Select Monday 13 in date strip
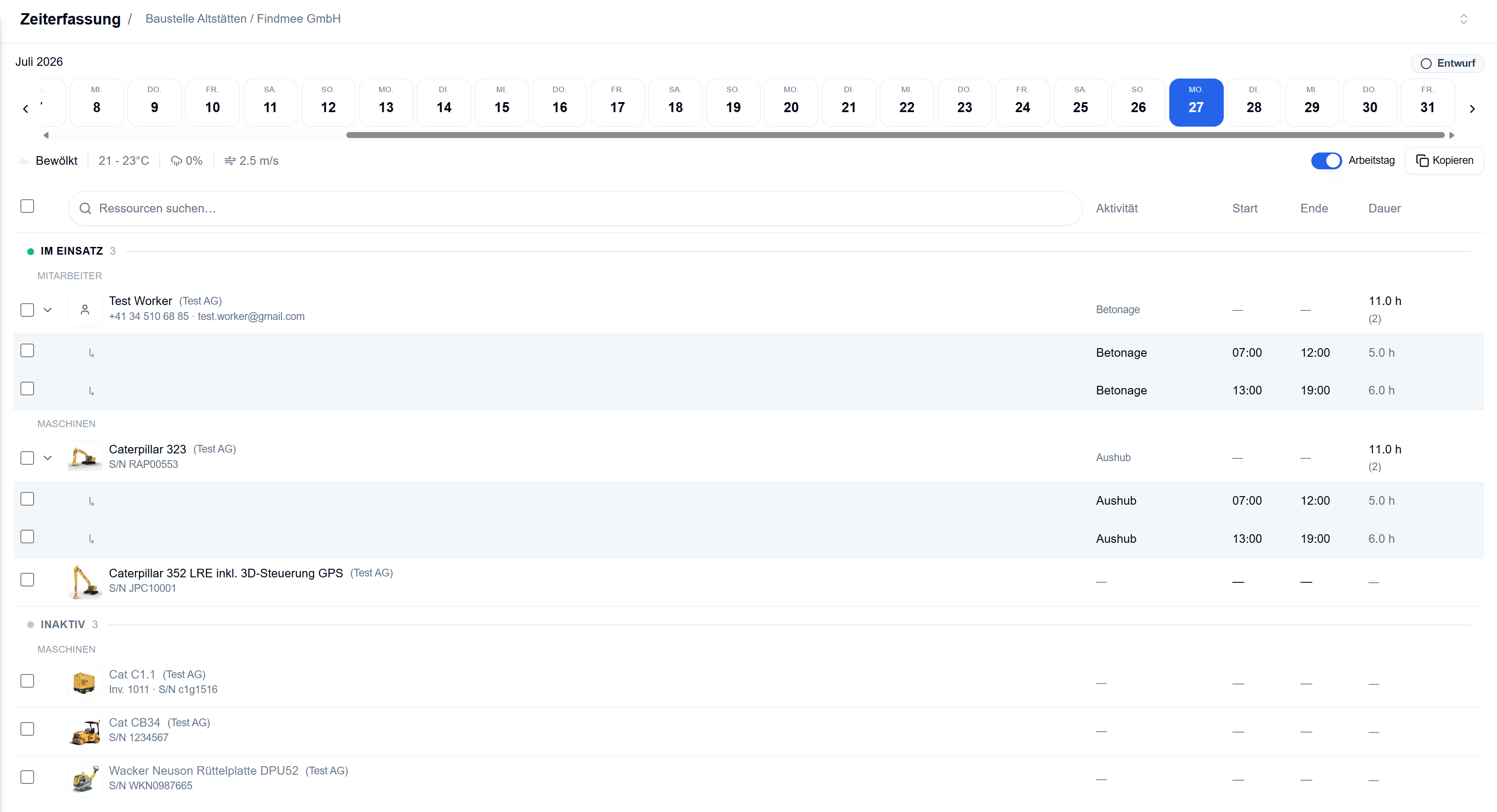The height and width of the screenshot is (812, 1497). (386, 102)
